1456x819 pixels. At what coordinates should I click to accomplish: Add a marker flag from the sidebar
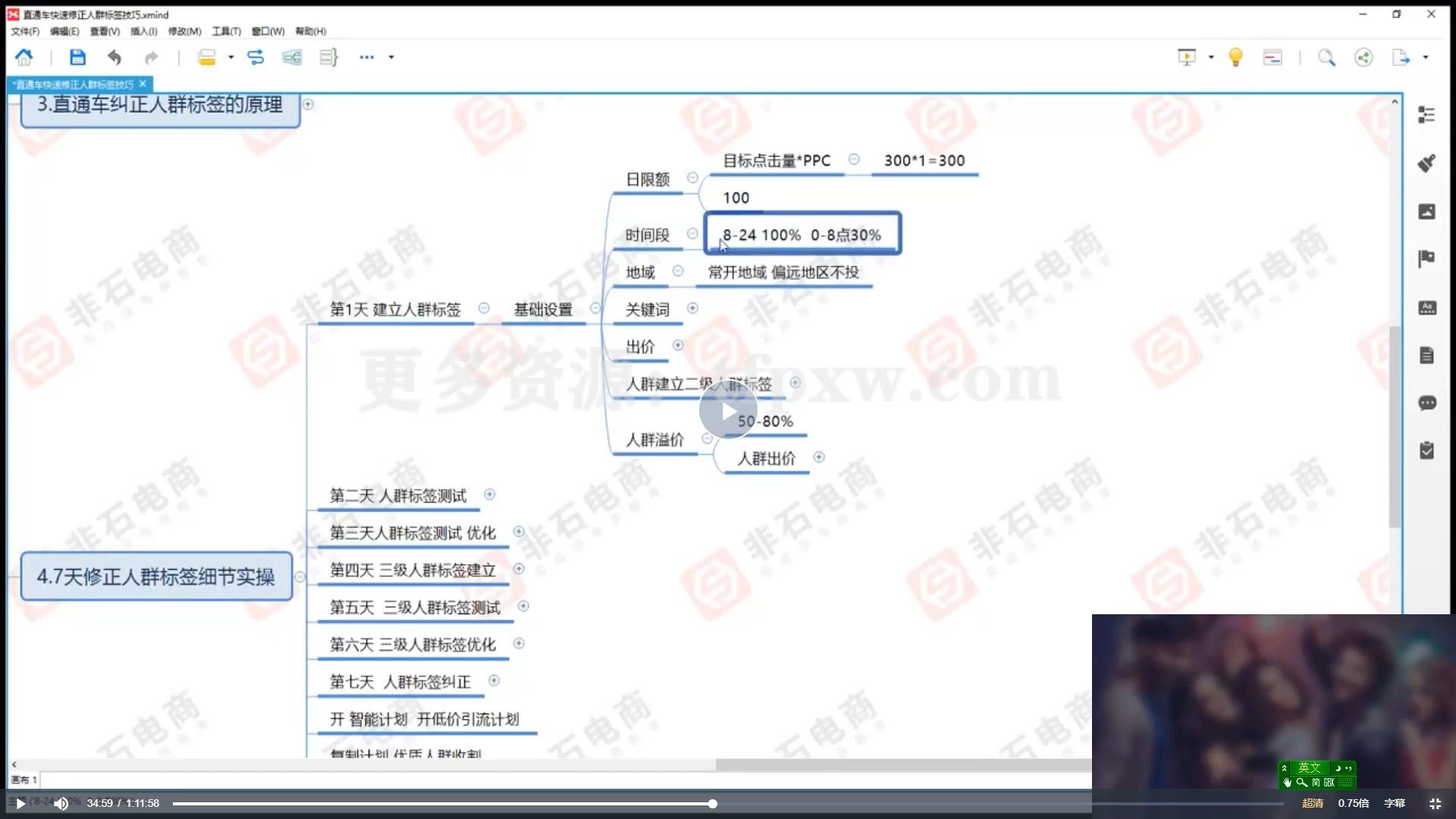point(1427,260)
